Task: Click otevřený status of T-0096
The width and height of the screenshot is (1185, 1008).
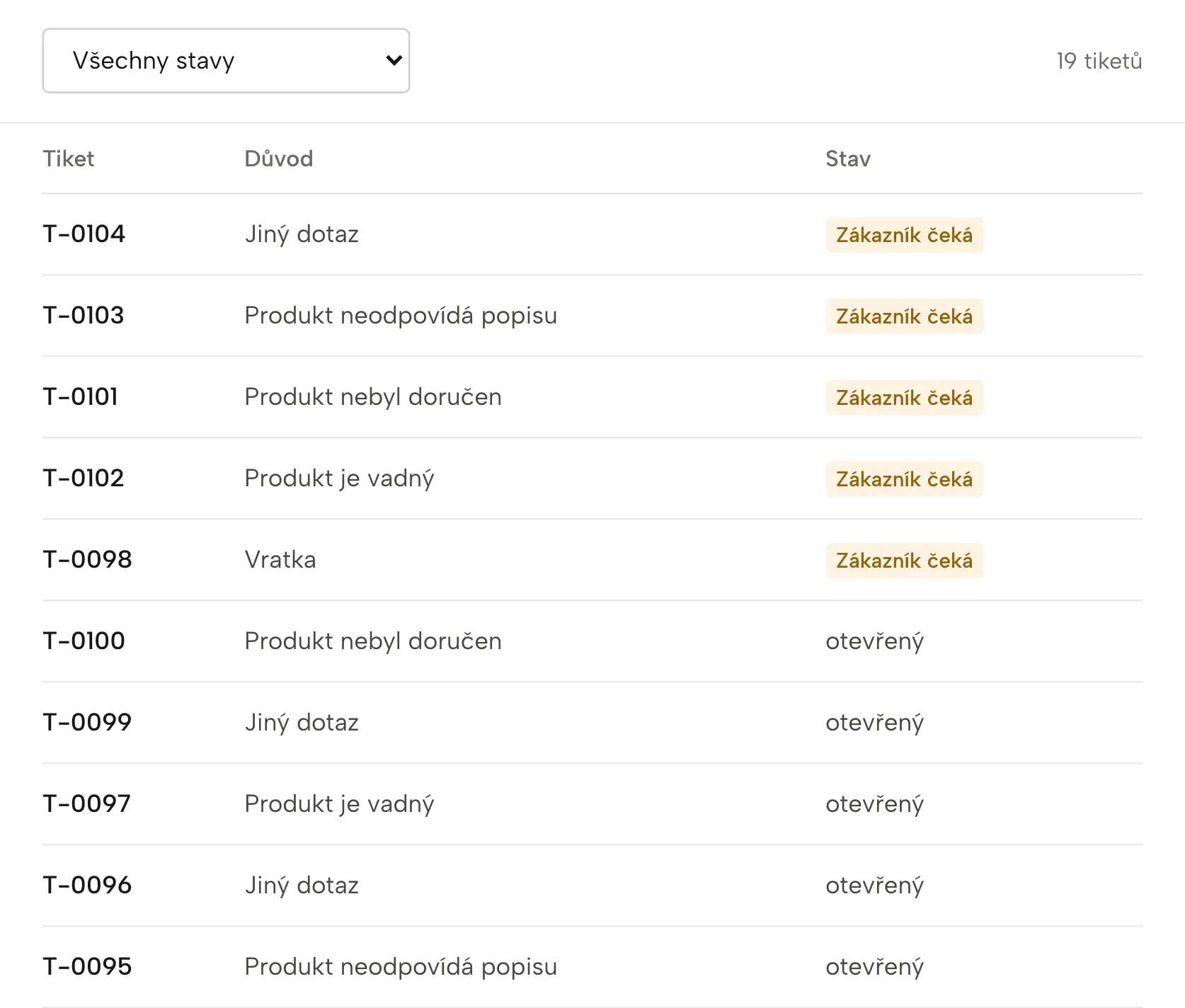Action: point(874,886)
